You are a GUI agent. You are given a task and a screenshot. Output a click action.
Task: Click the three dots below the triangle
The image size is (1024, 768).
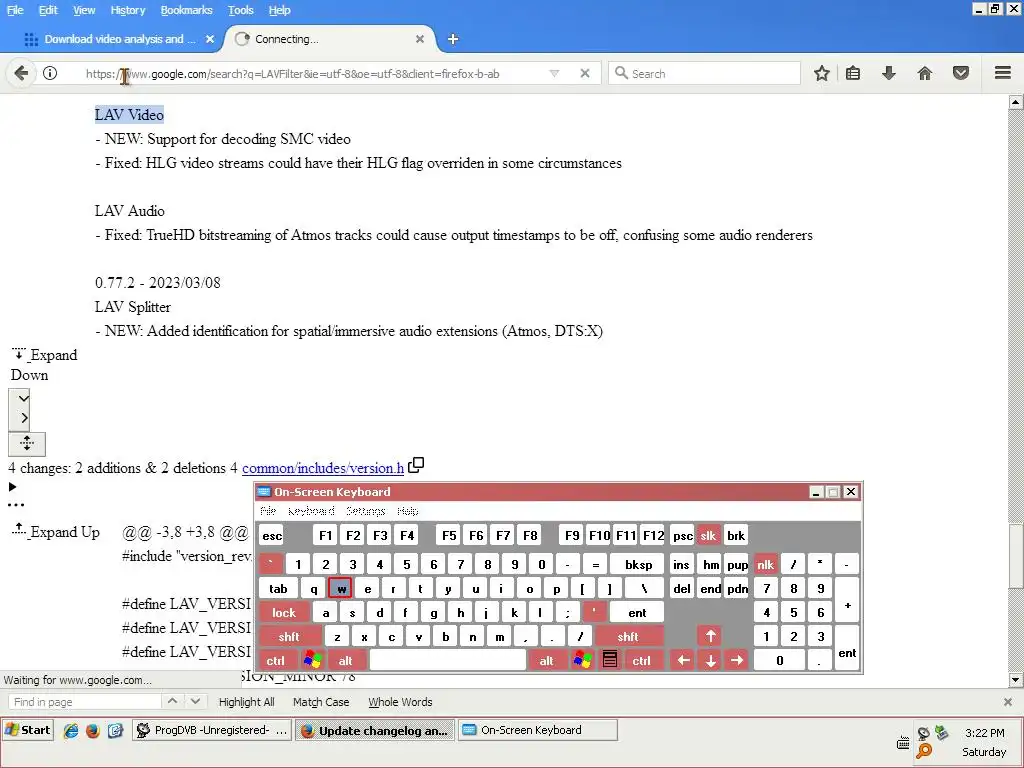16,504
